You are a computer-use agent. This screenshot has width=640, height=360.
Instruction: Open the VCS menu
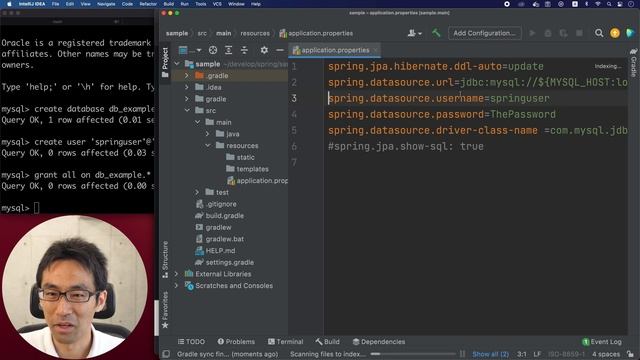[217, 4]
